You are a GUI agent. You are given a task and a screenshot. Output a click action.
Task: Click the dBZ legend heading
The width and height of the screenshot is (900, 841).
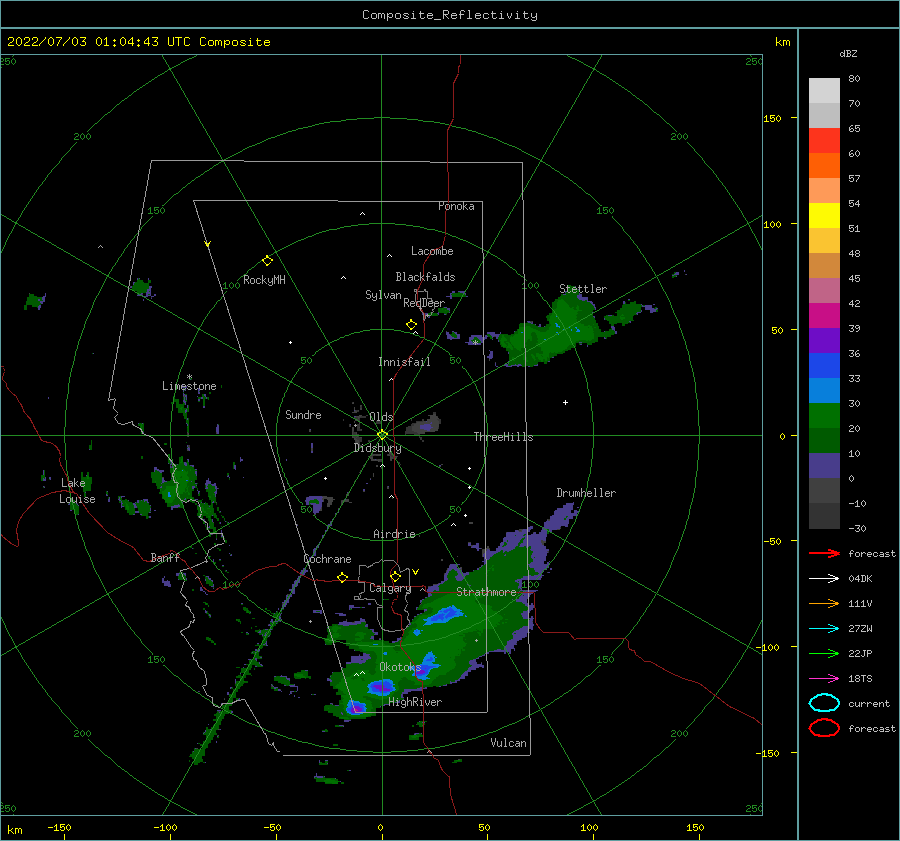coord(848,53)
